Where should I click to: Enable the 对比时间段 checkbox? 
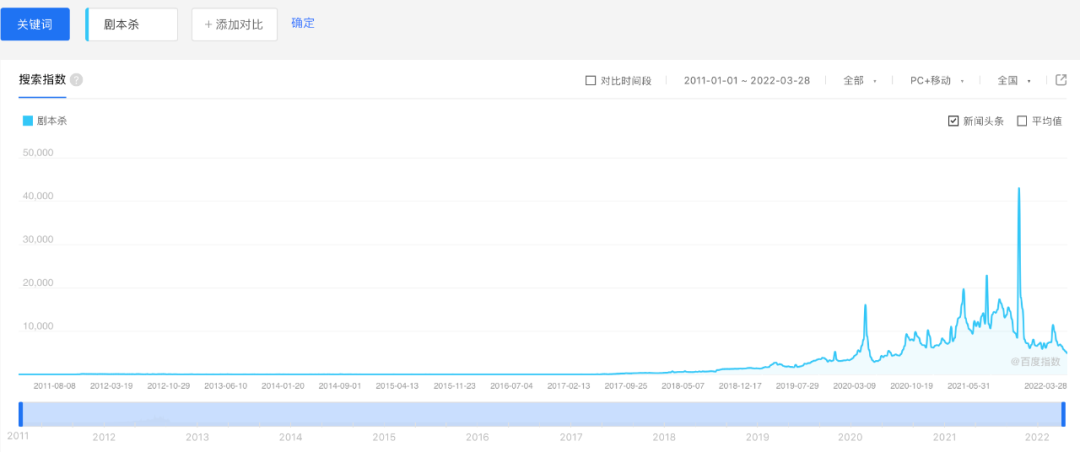[x=590, y=81]
